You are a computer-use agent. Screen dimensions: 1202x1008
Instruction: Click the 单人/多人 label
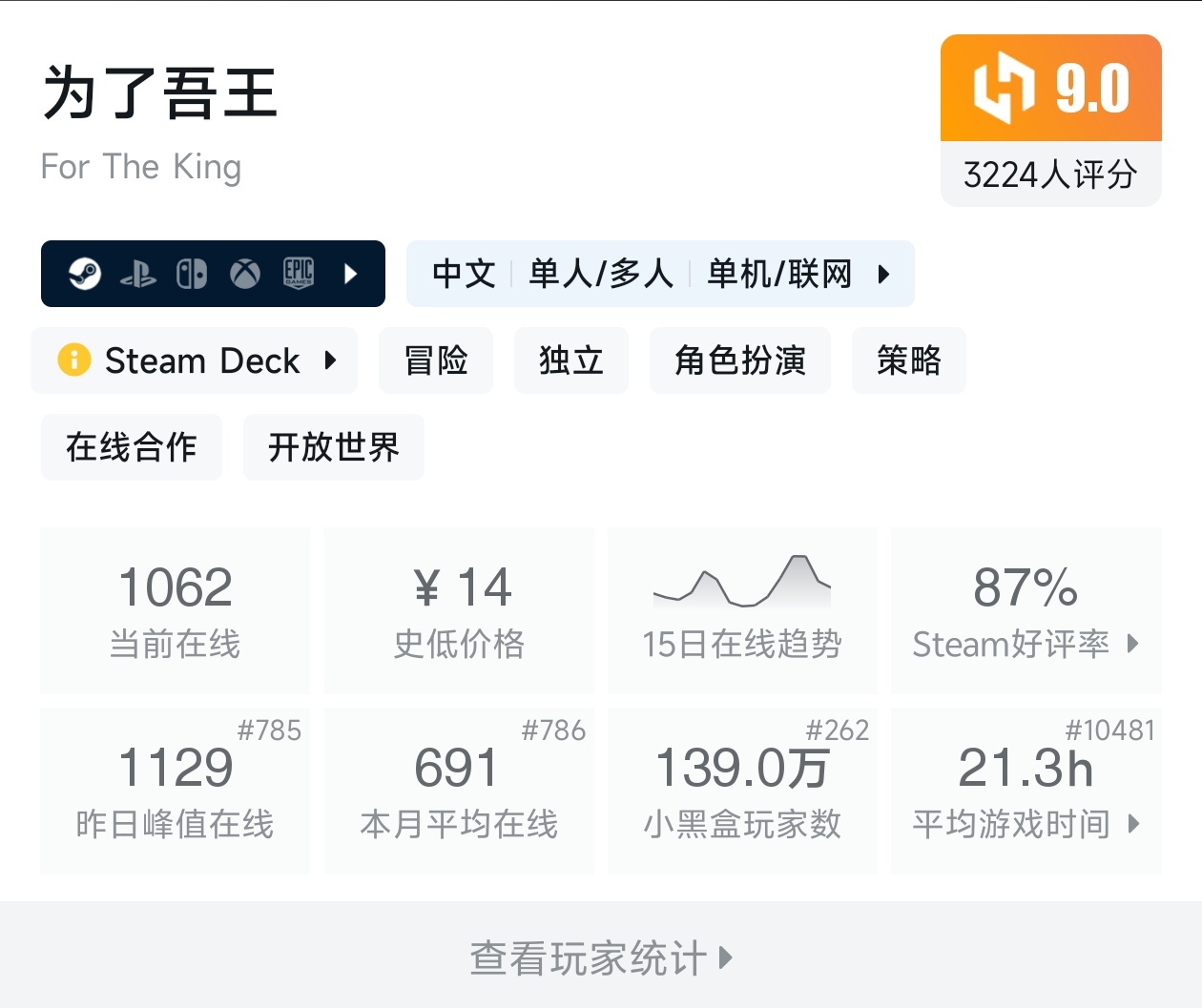(x=601, y=275)
